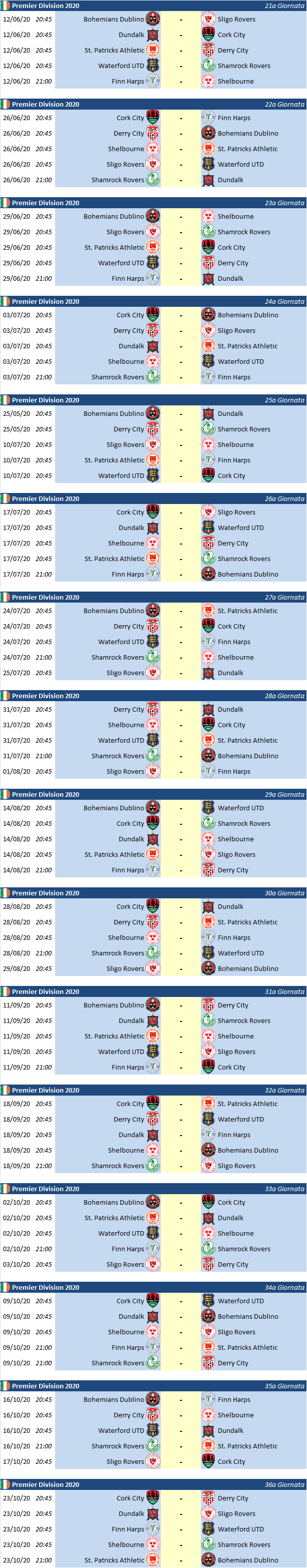
Task: Open Waterford UTD crest in 26a Giornata
Action: tap(208, 528)
